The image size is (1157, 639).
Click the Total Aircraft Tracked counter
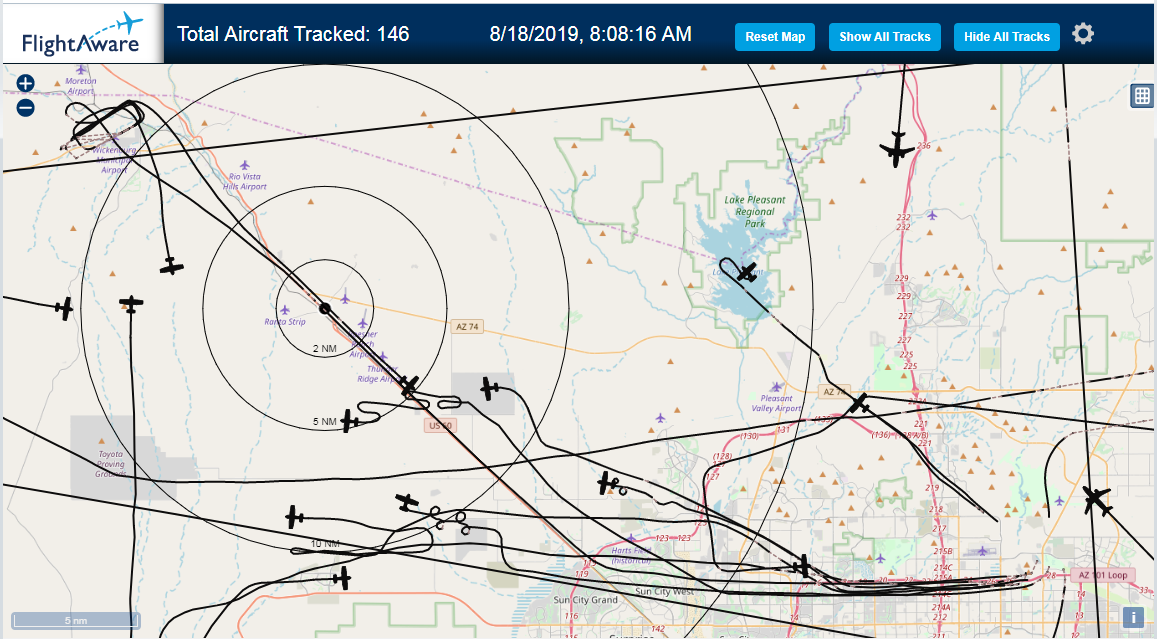tap(293, 34)
